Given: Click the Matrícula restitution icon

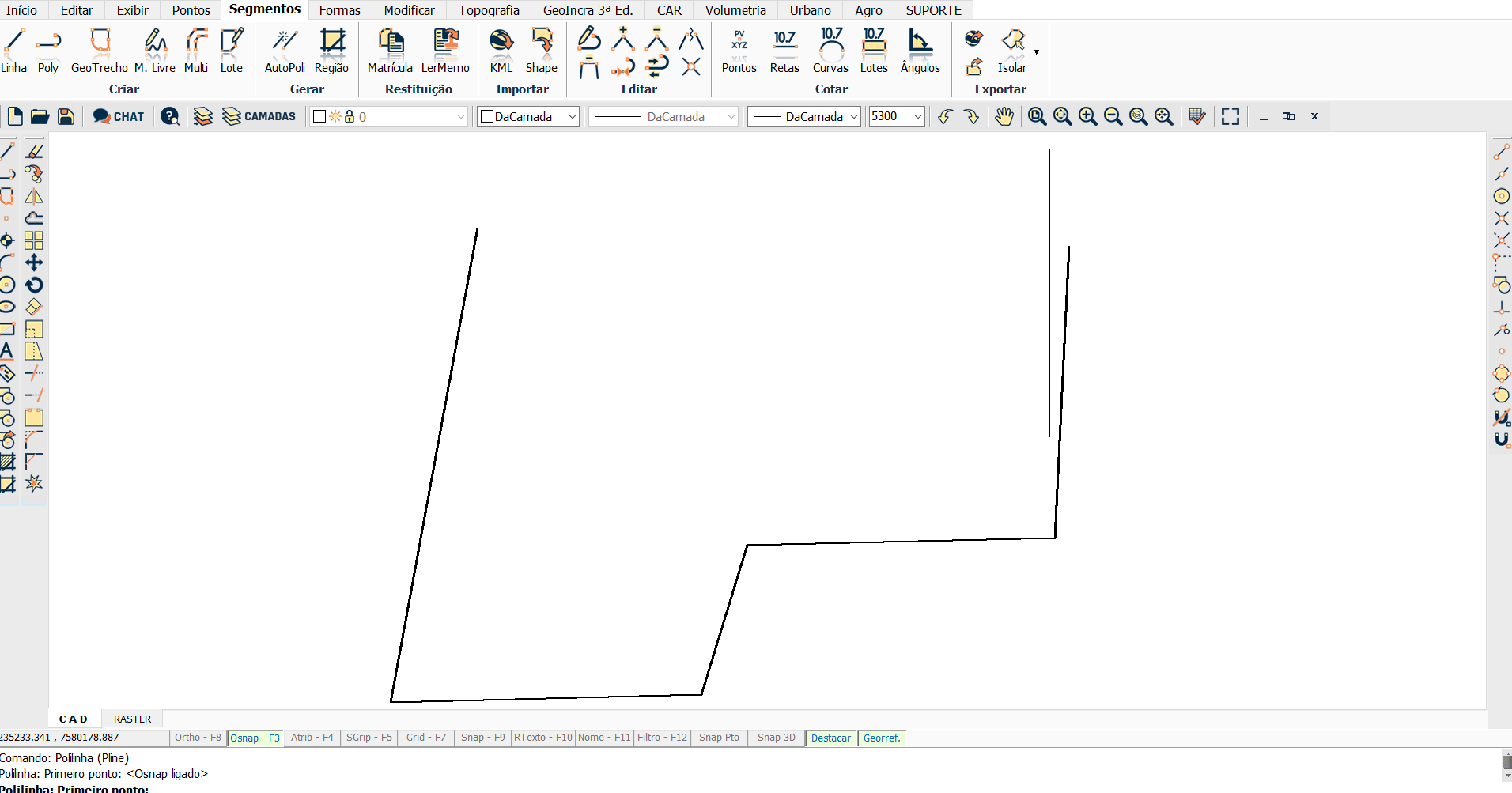Looking at the screenshot, I should coord(390,51).
